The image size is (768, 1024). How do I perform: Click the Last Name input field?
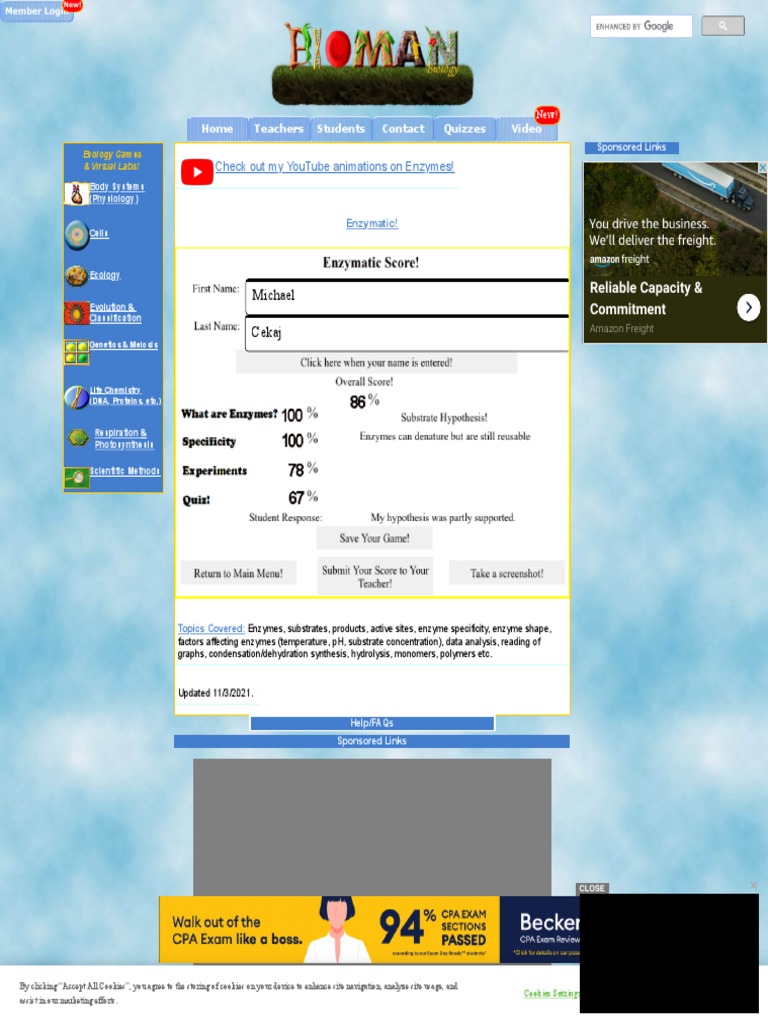(407, 334)
